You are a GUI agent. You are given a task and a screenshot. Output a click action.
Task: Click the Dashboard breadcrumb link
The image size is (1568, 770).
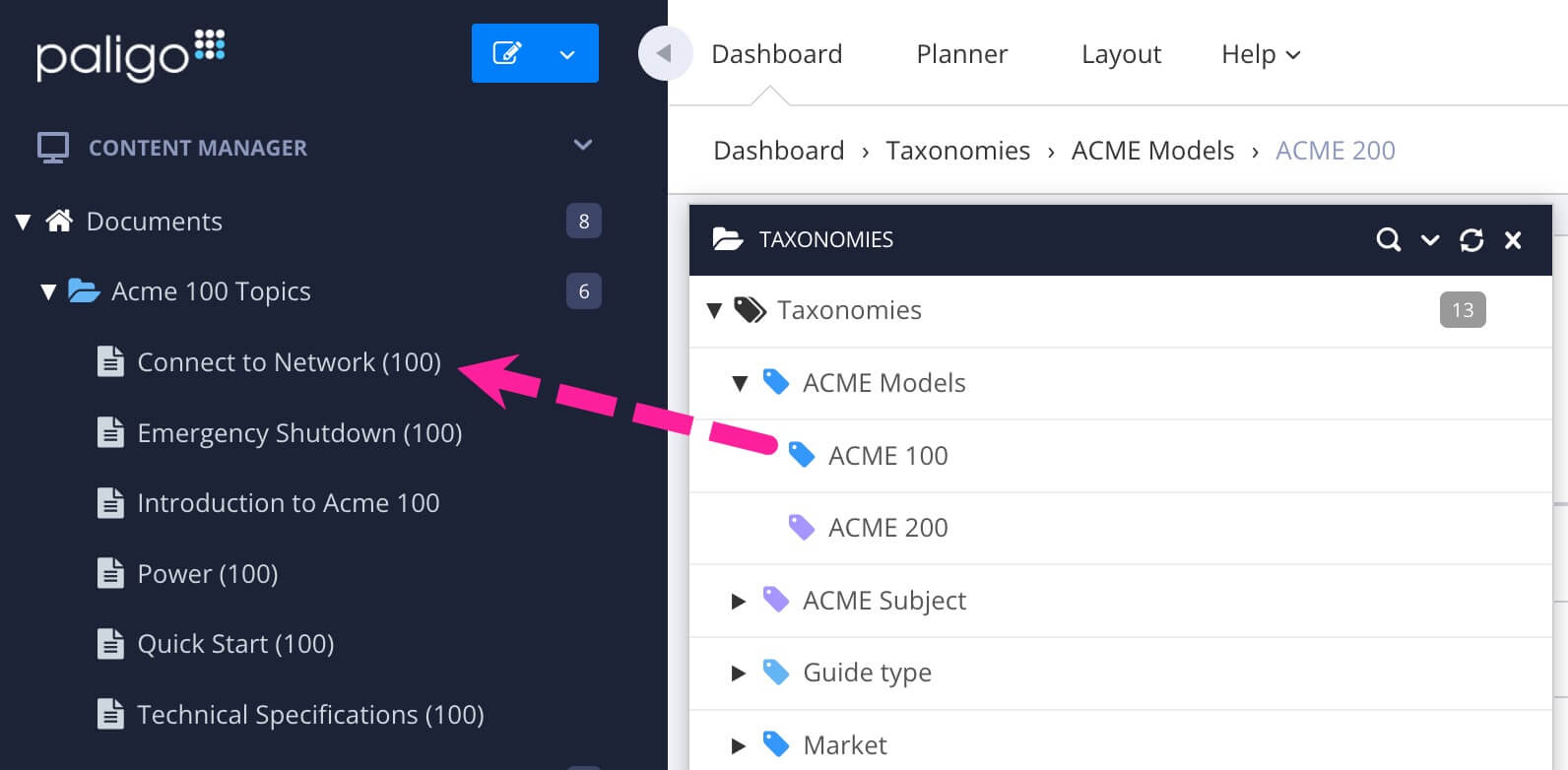[x=779, y=151]
